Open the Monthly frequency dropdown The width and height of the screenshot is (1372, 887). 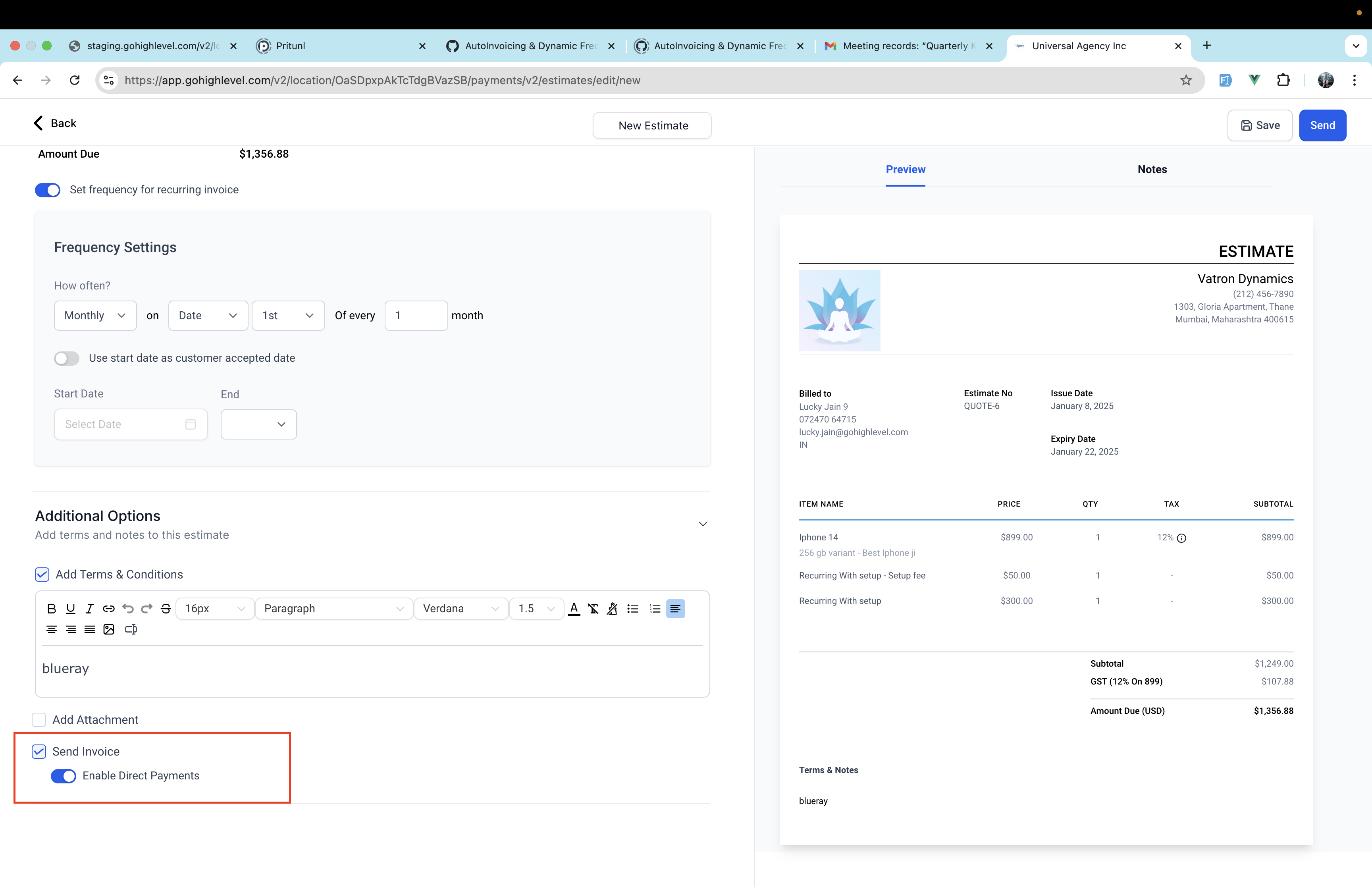95,316
